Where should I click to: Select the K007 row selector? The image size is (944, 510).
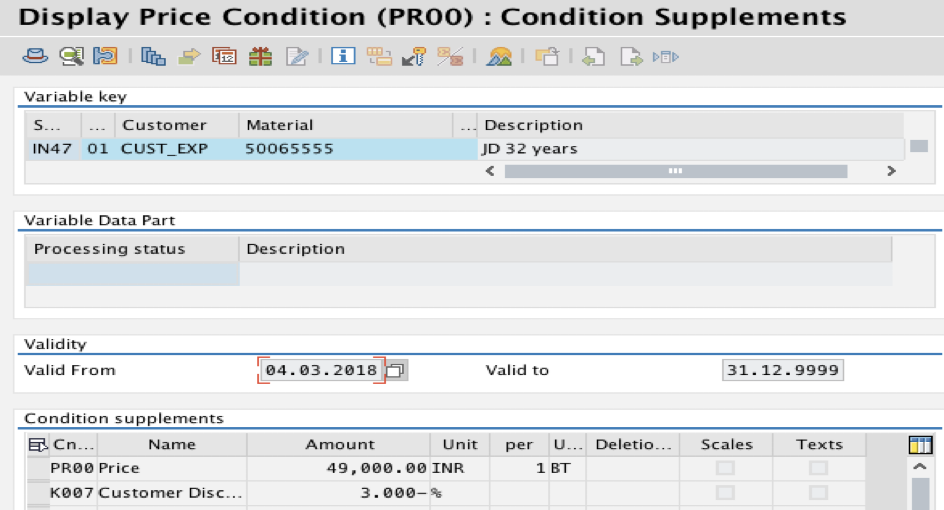tap(38, 493)
